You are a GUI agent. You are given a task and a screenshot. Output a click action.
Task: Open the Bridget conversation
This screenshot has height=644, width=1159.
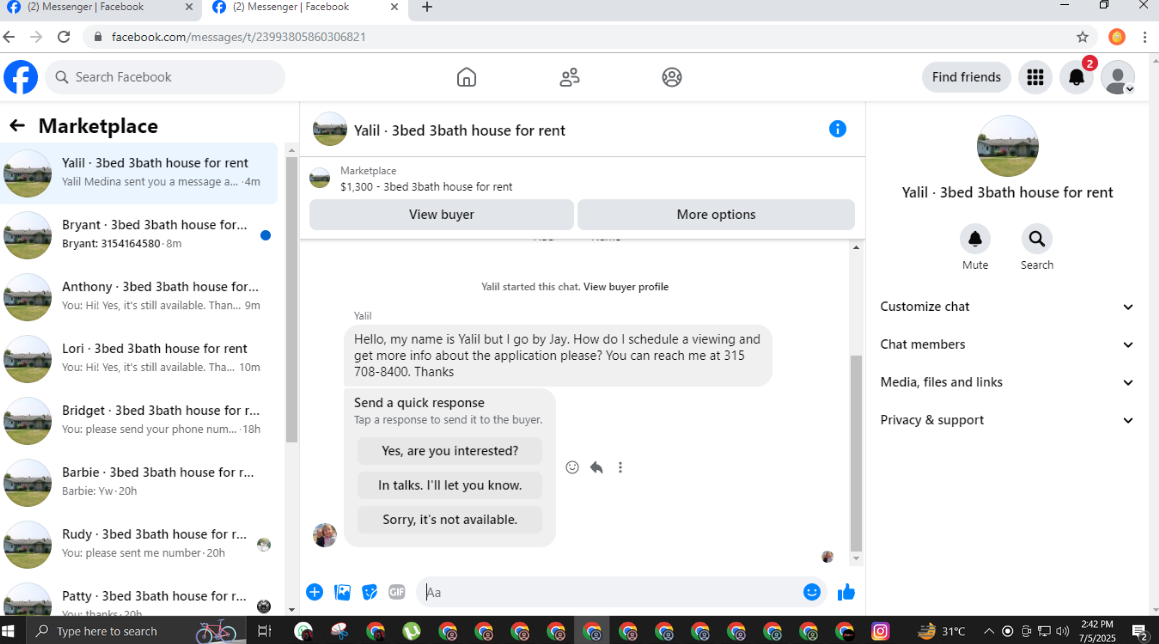139,420
